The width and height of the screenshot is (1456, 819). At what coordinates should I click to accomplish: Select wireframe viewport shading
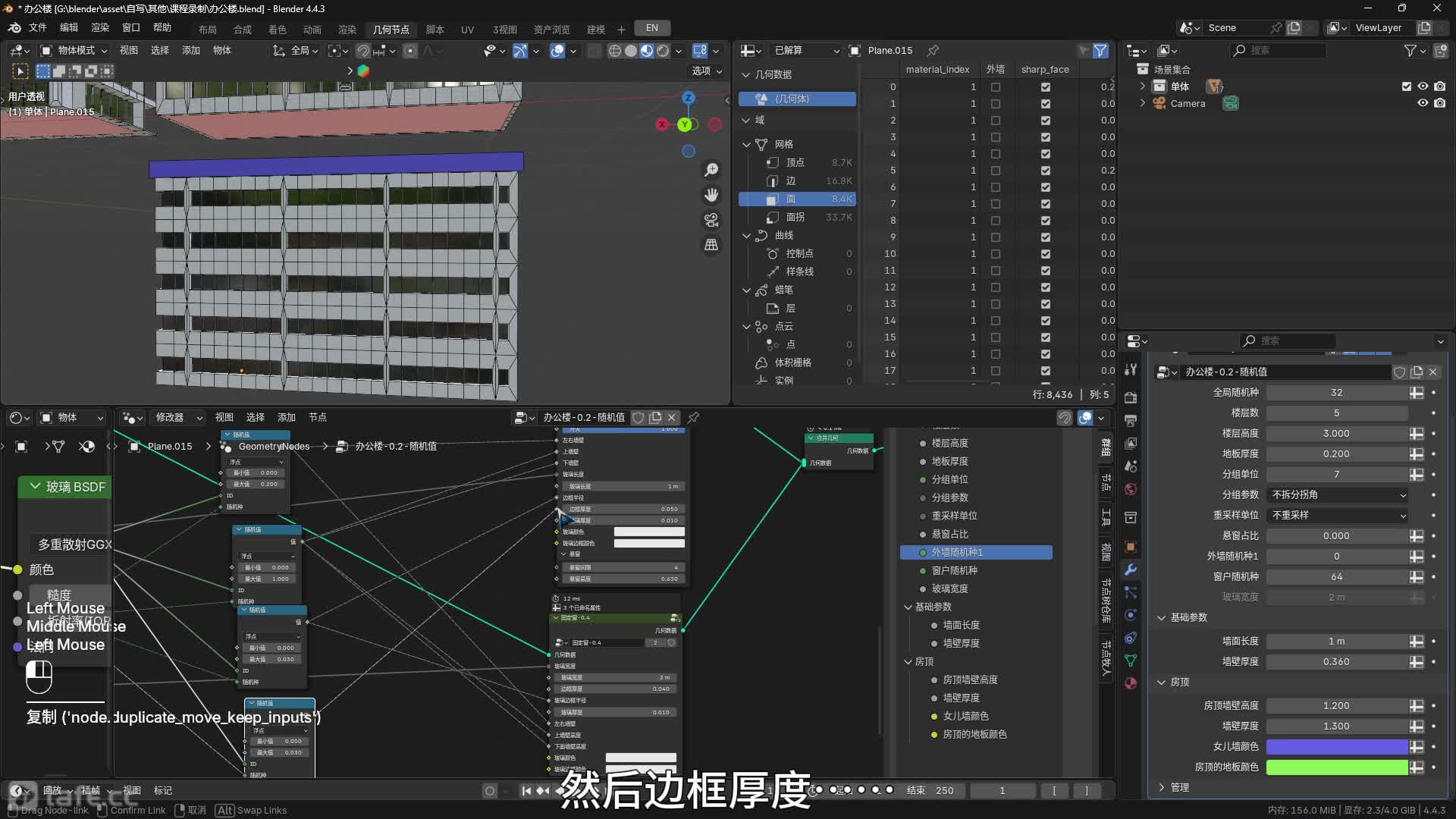[x=614, y=51]
